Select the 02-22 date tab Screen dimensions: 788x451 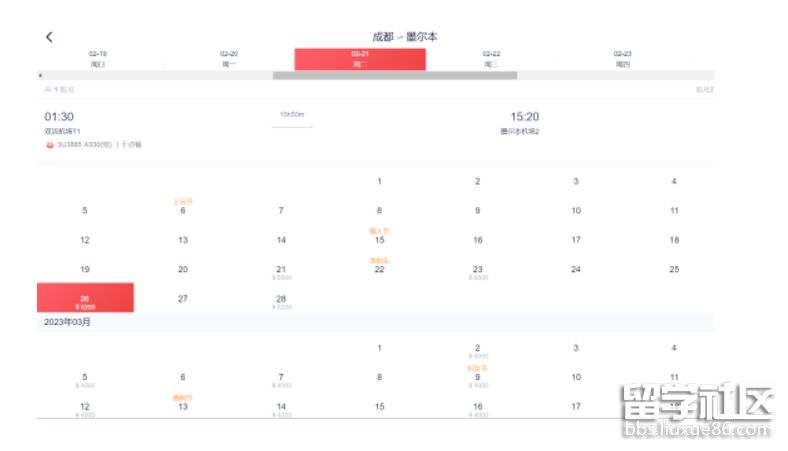click(491, 59)
